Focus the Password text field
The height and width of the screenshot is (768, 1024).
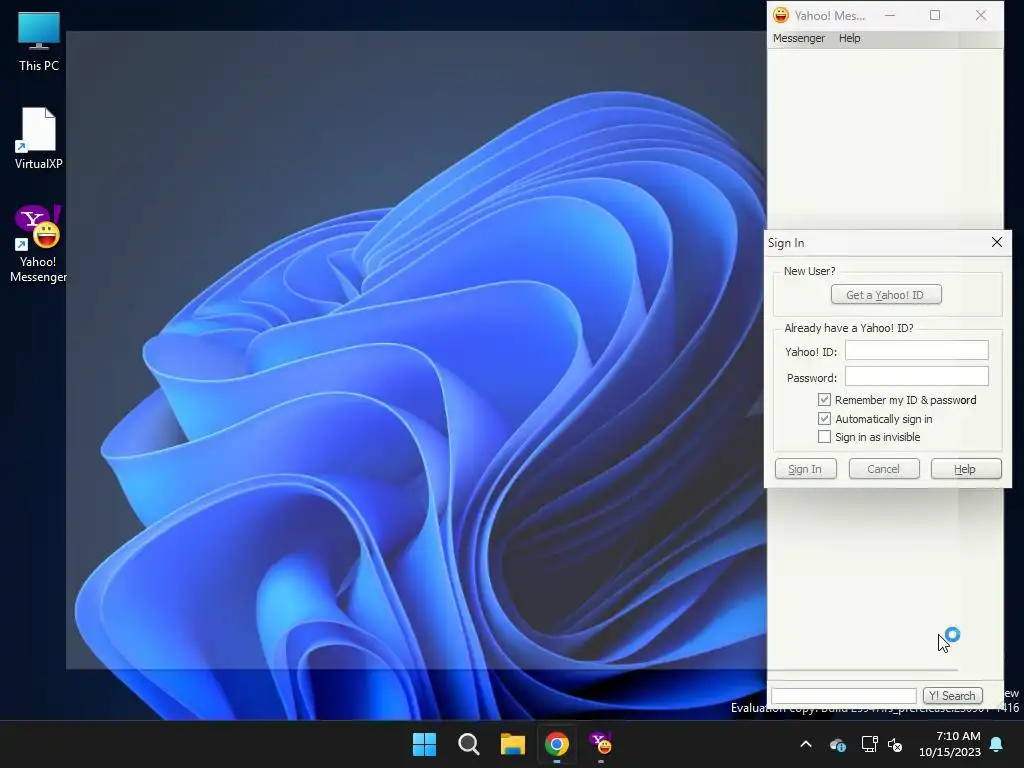(x=916, y=377)
